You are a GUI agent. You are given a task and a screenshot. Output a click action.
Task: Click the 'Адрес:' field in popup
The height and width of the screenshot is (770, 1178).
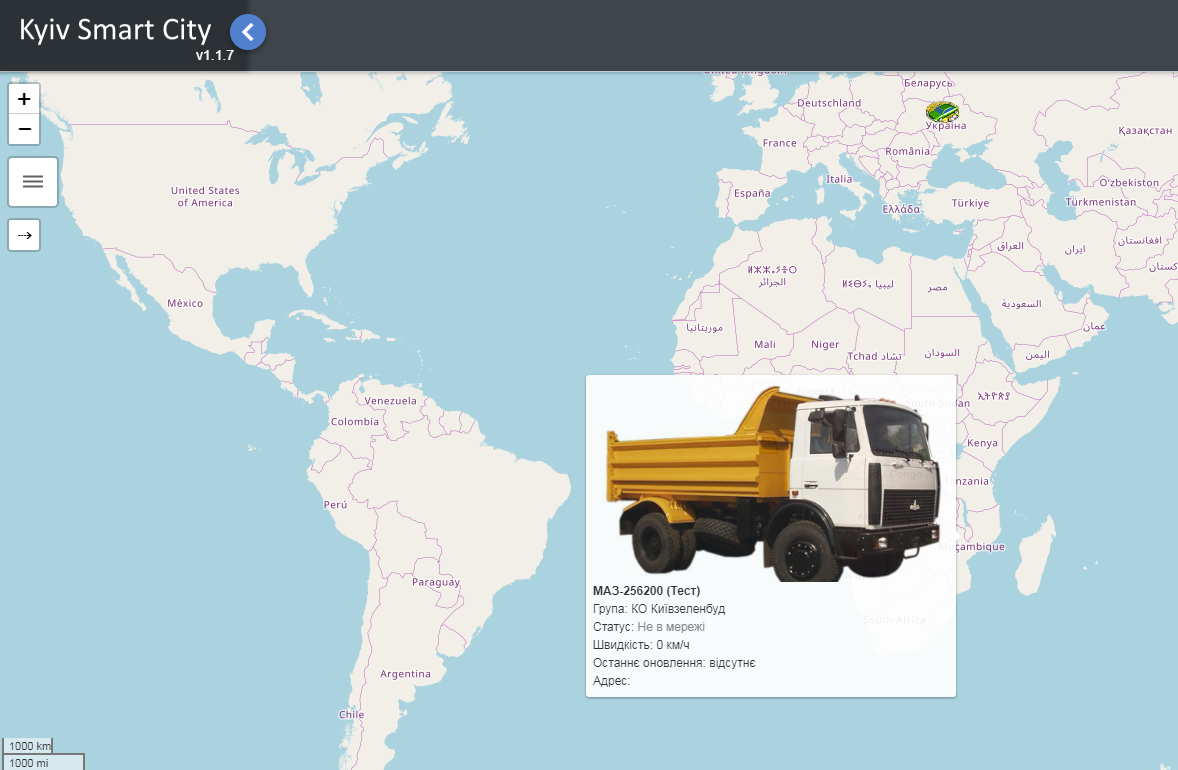611,681
